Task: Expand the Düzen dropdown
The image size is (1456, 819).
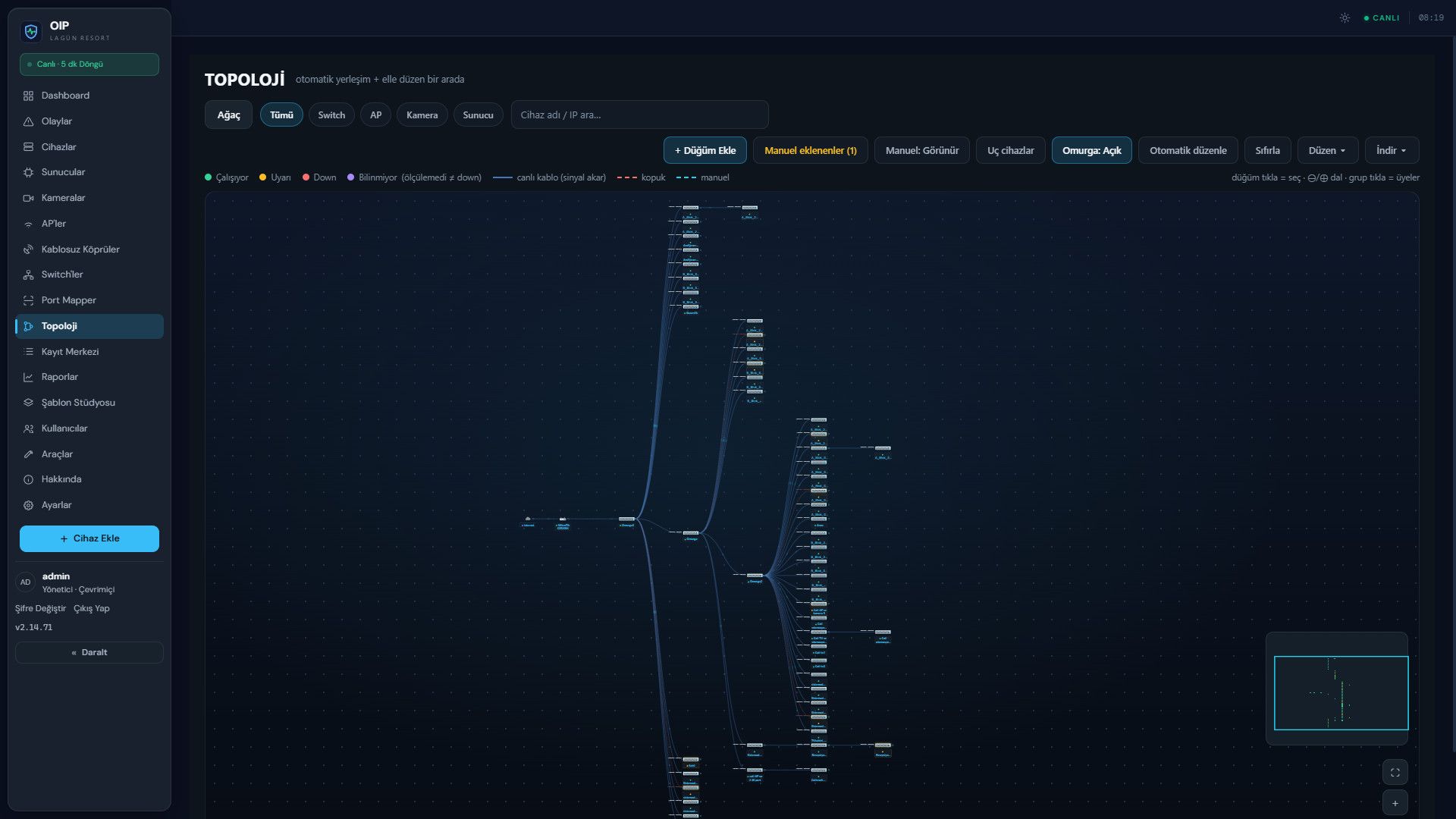Action: [x=1326, y=150]
